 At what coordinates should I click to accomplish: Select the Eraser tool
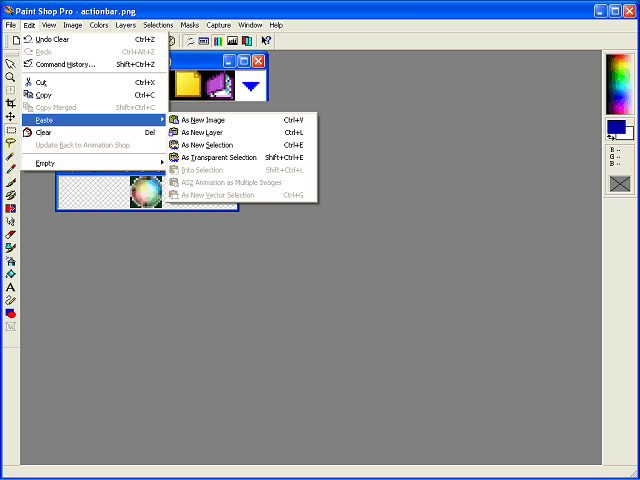(x=11, y=235)
